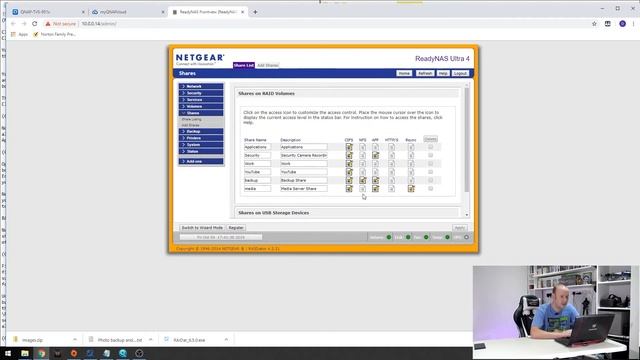
Task: Switch to the Add Shares tab
Action: (268, 65)
